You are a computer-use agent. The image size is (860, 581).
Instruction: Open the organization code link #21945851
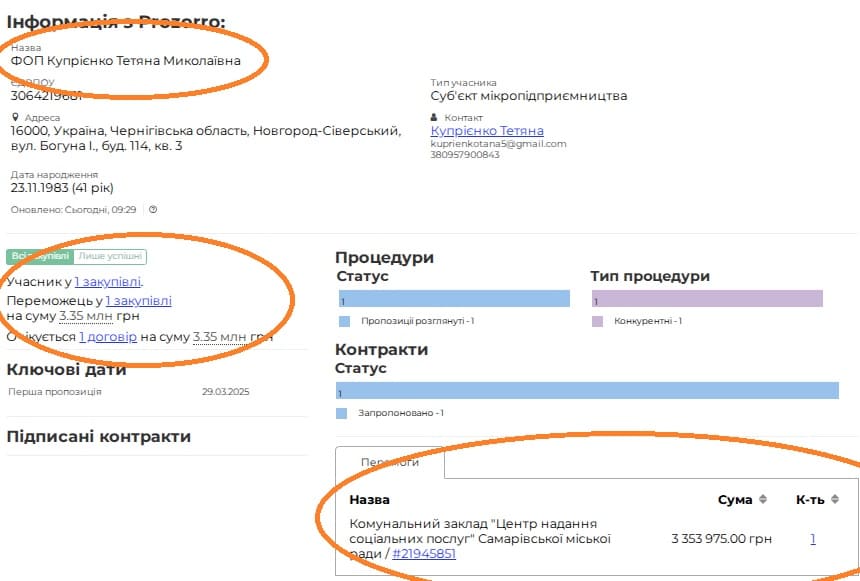(x=424, y=553)
